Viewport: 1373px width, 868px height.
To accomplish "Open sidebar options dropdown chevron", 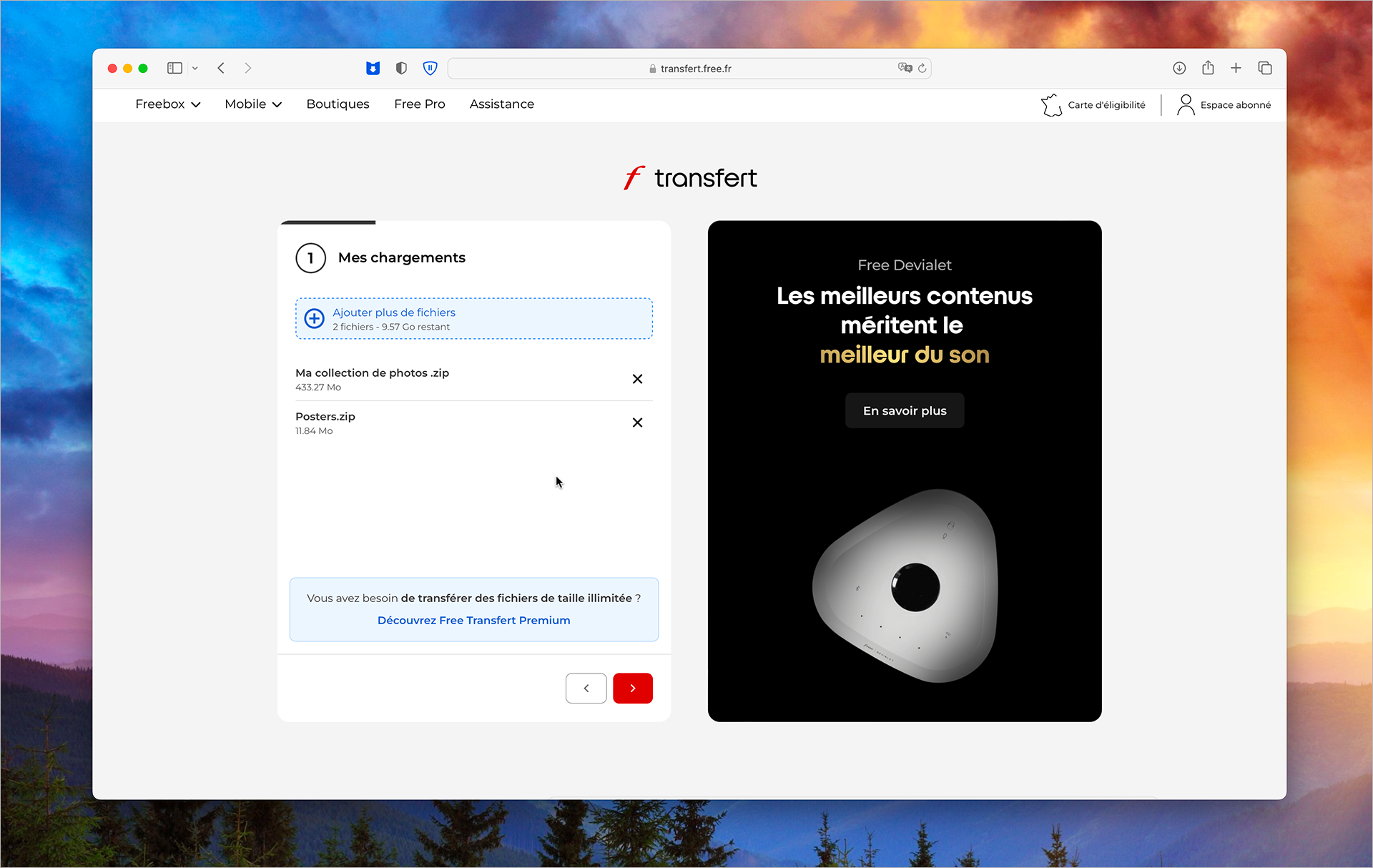I will pyautogui.click(x=195, y=69).
